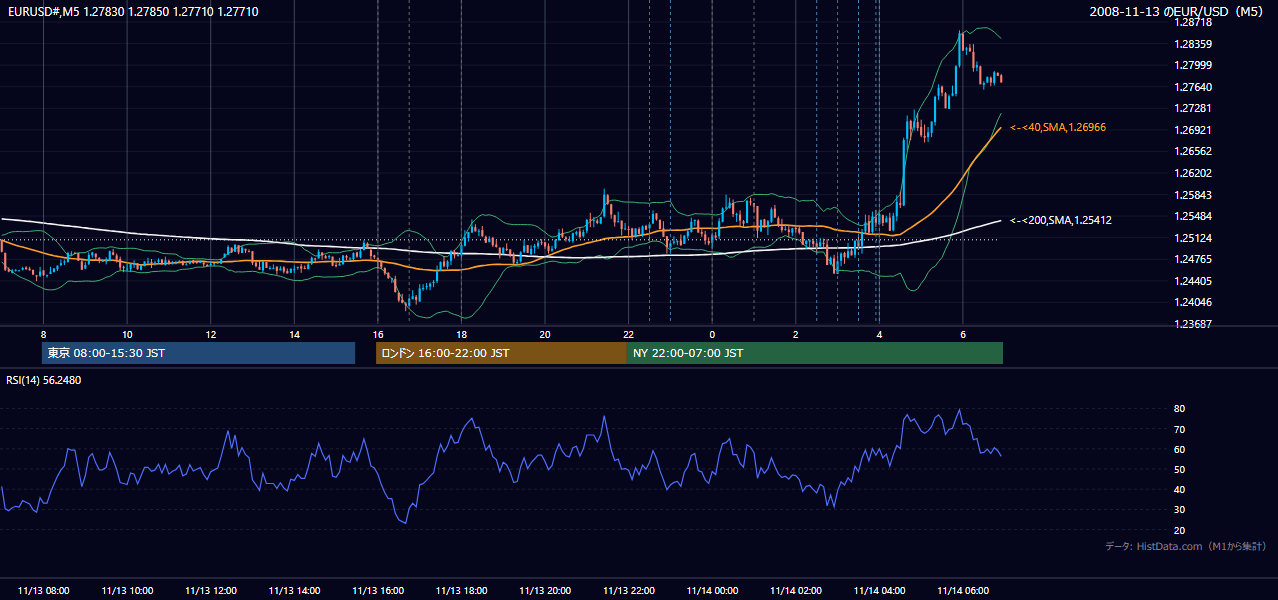Click price axis value 1.27999

[1193, 65]
